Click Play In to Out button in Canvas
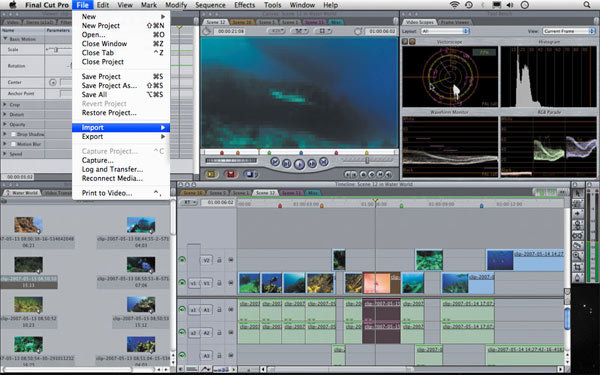600x375 pixels. tap(287, 164)
